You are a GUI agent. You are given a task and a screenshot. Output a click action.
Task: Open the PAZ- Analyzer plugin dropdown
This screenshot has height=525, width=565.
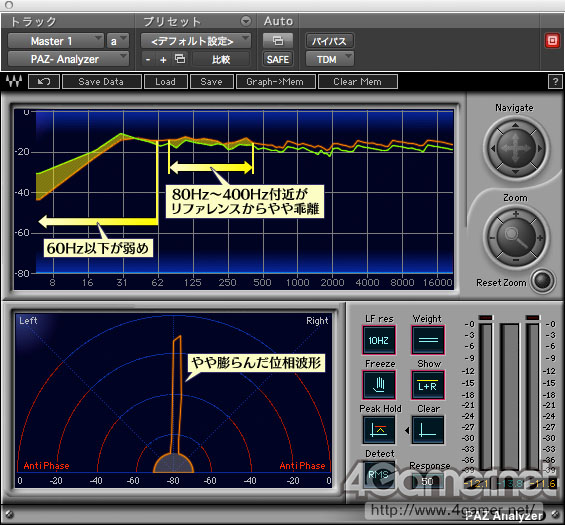pos(68,59)
